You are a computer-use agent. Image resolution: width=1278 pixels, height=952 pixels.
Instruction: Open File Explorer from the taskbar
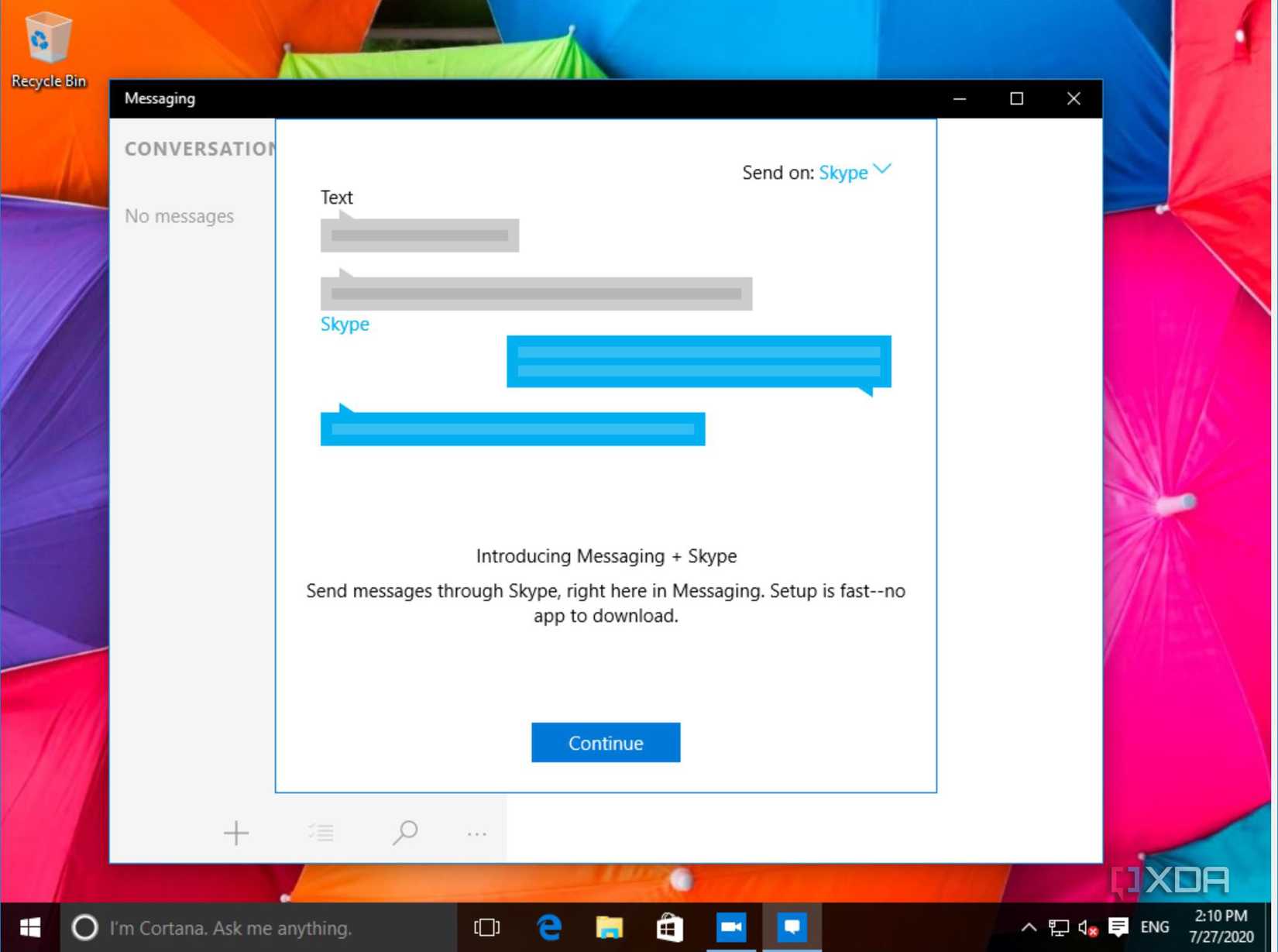point(610,928)
